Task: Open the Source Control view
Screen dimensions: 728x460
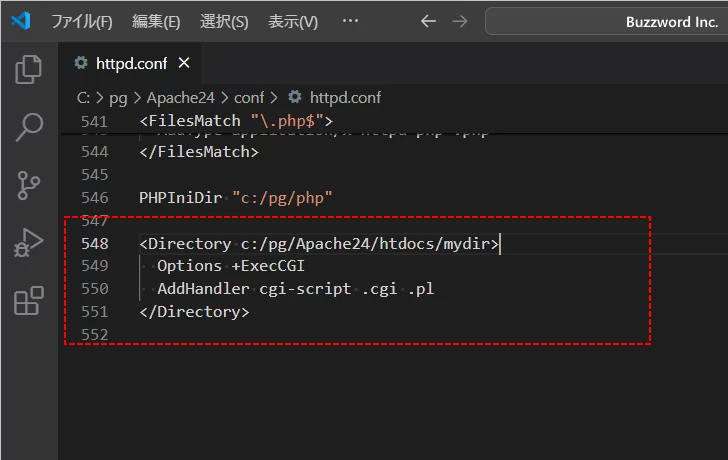Action: pyautogui.click(x=29, y=185)
